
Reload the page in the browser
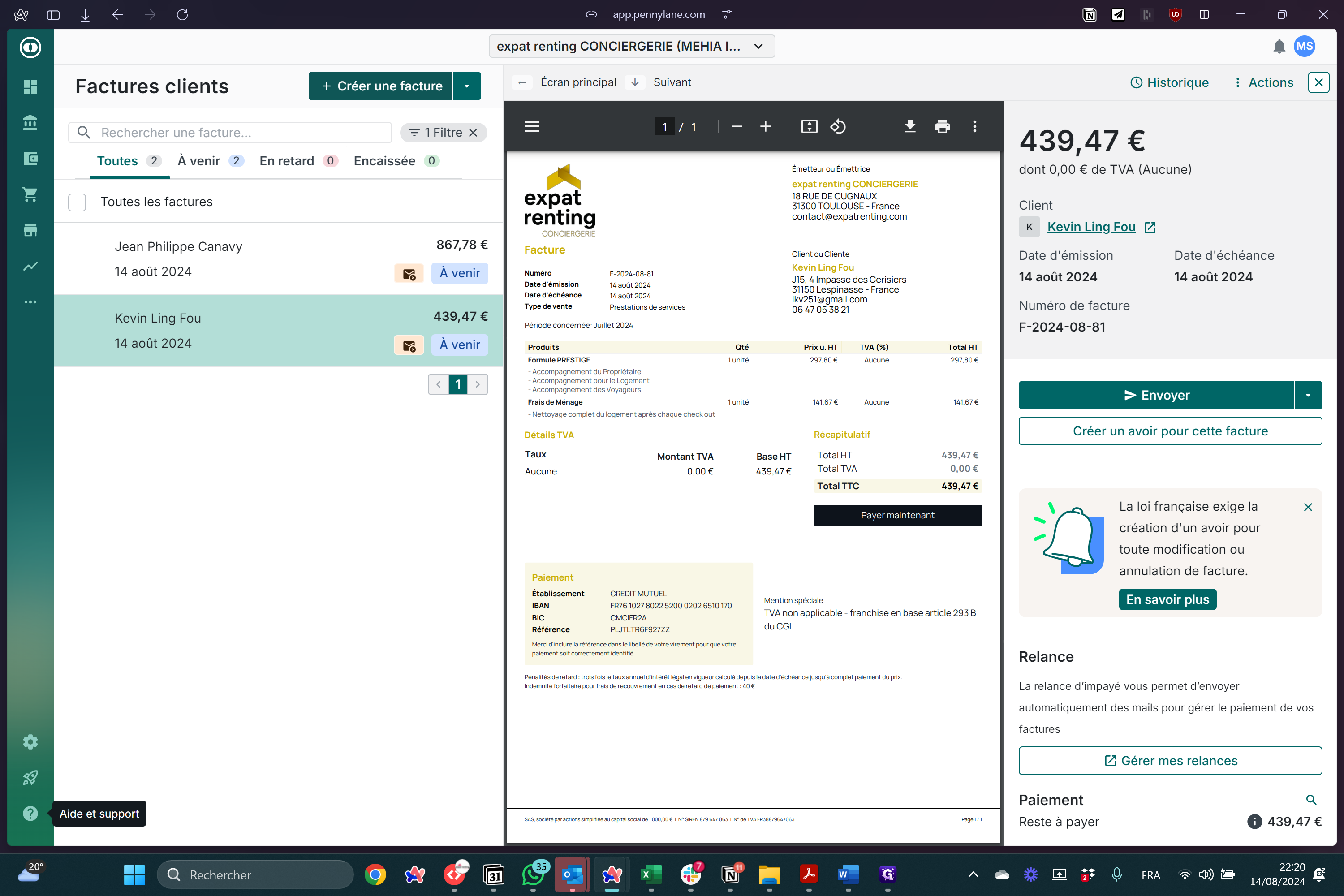pyautogui.click(x=182, y=14)
